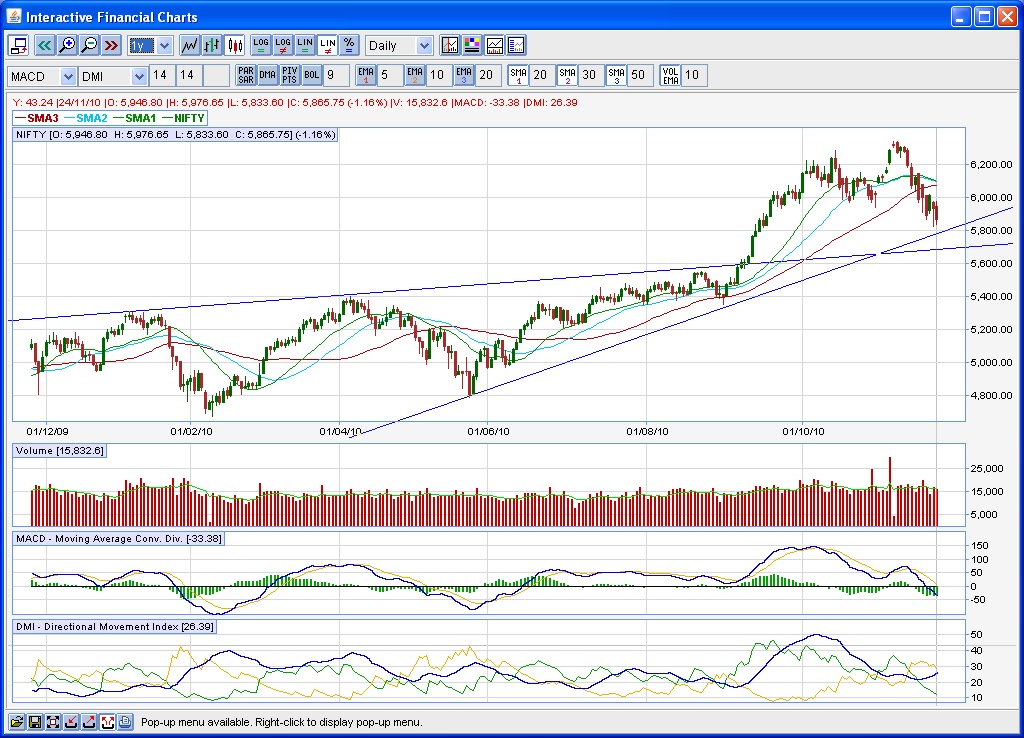Click the detach chart window icon
This screenshot has height=738, width=1024.
[x=18, y=45]
